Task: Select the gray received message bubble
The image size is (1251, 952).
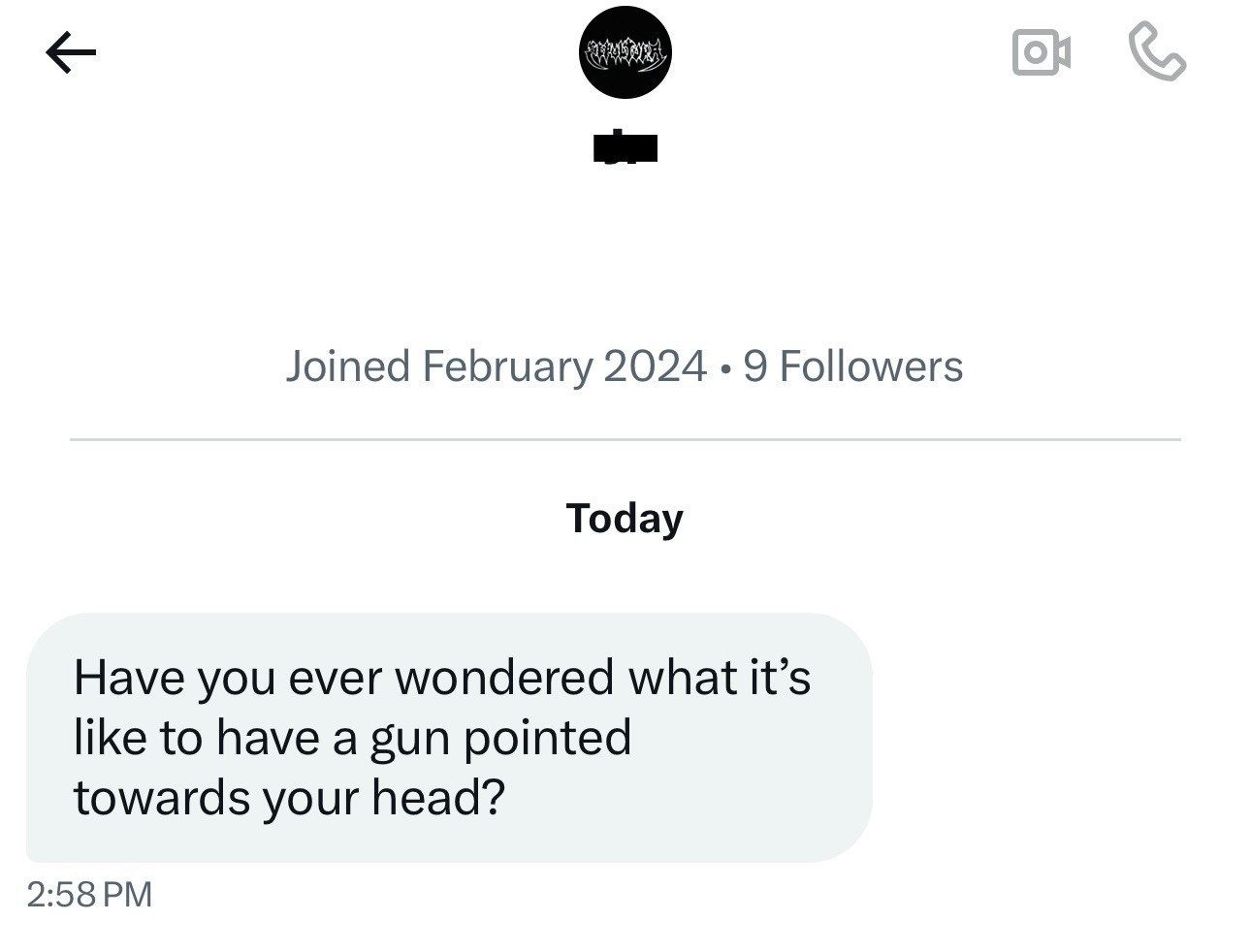Action: click(449, 737)
